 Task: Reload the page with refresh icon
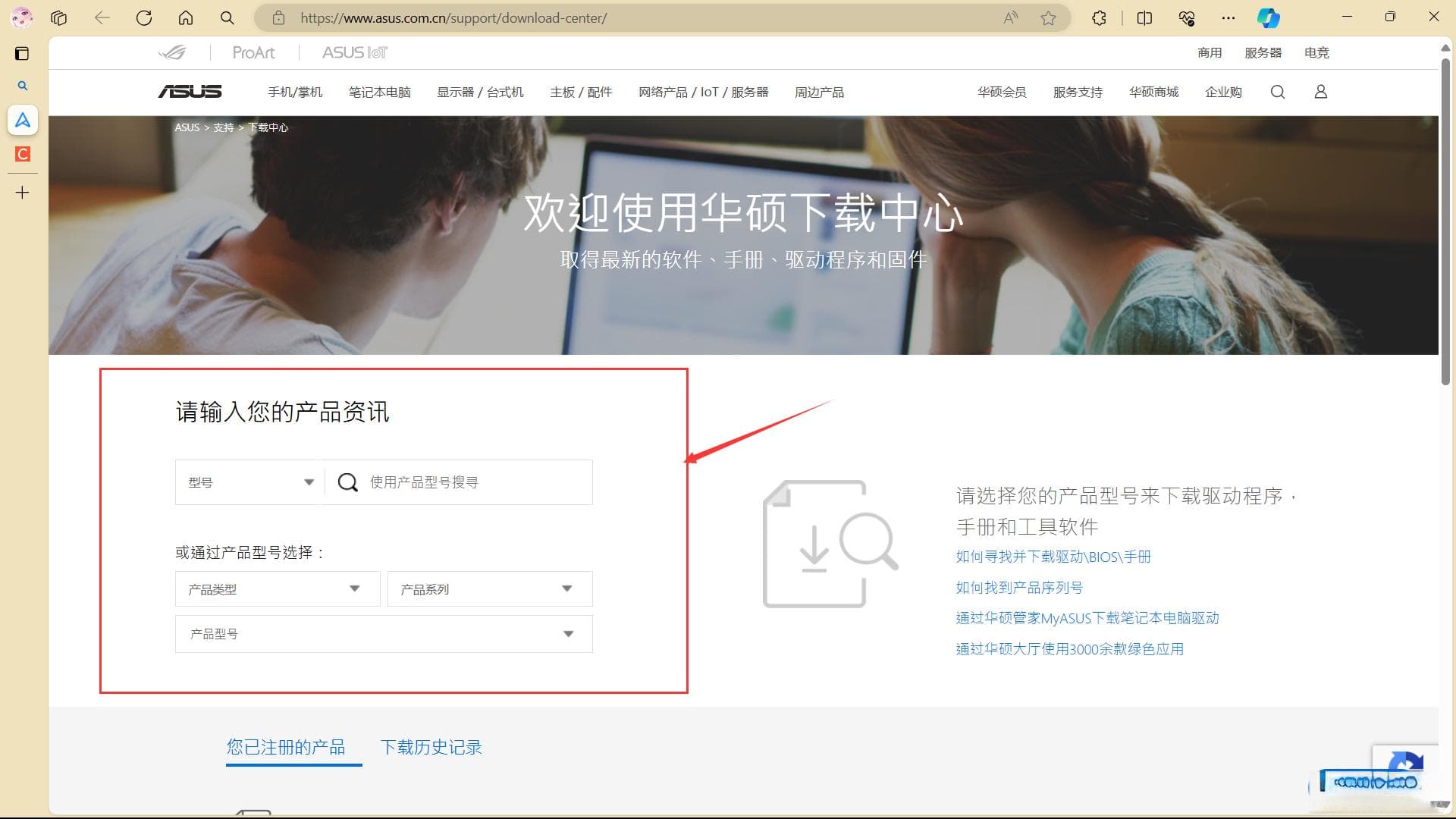(144, 17)
